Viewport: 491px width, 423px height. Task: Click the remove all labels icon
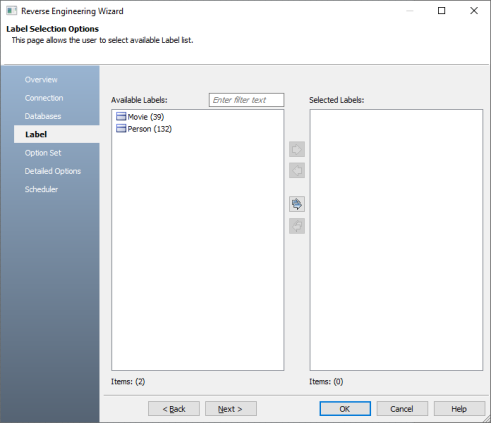(x=297, y=226)
